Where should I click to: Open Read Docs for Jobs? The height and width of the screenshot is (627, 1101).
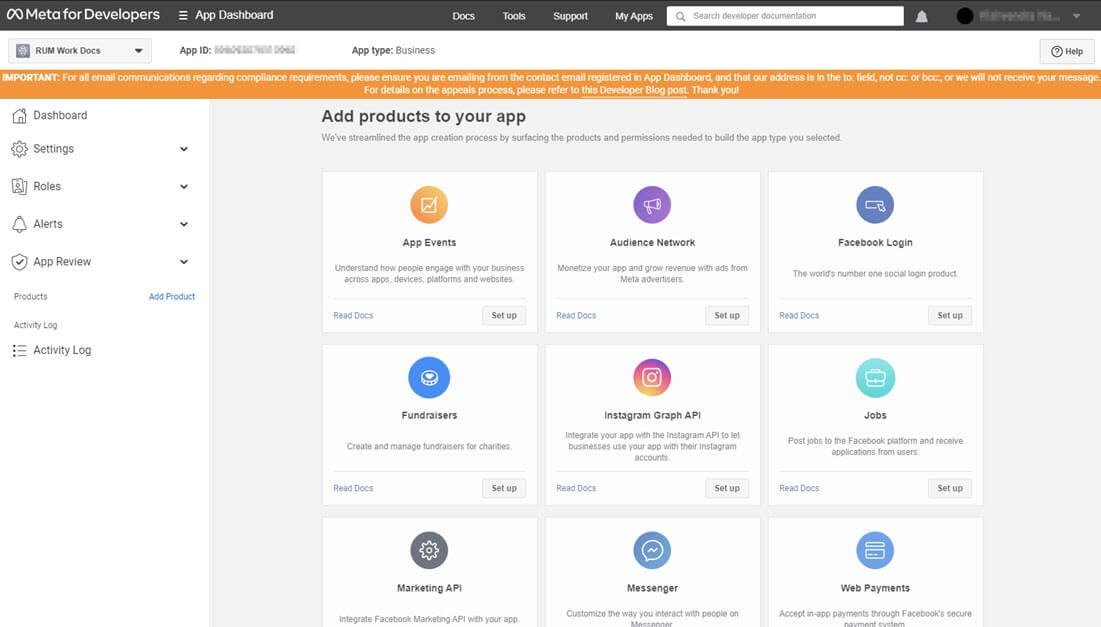coord(799,488)
